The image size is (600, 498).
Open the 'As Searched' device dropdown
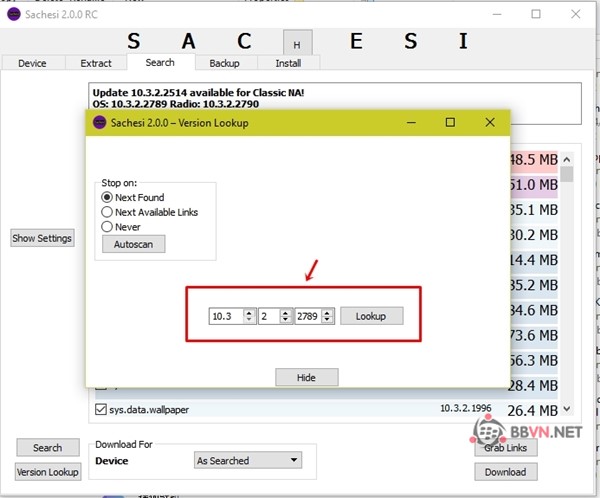pyautogui.click(x=247, y=460)
